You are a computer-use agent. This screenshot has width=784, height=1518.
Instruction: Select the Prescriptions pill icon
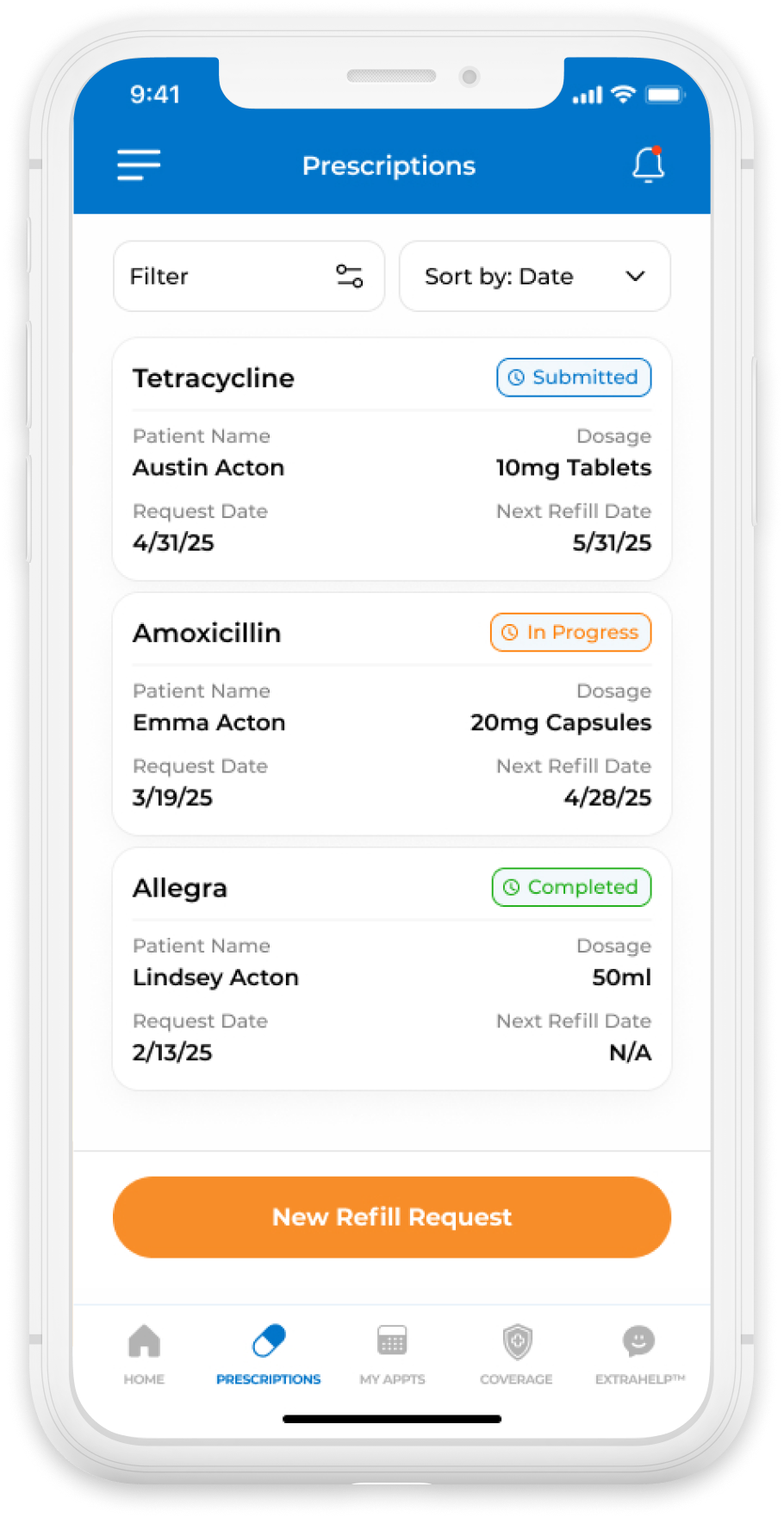tap(268, 1341)
